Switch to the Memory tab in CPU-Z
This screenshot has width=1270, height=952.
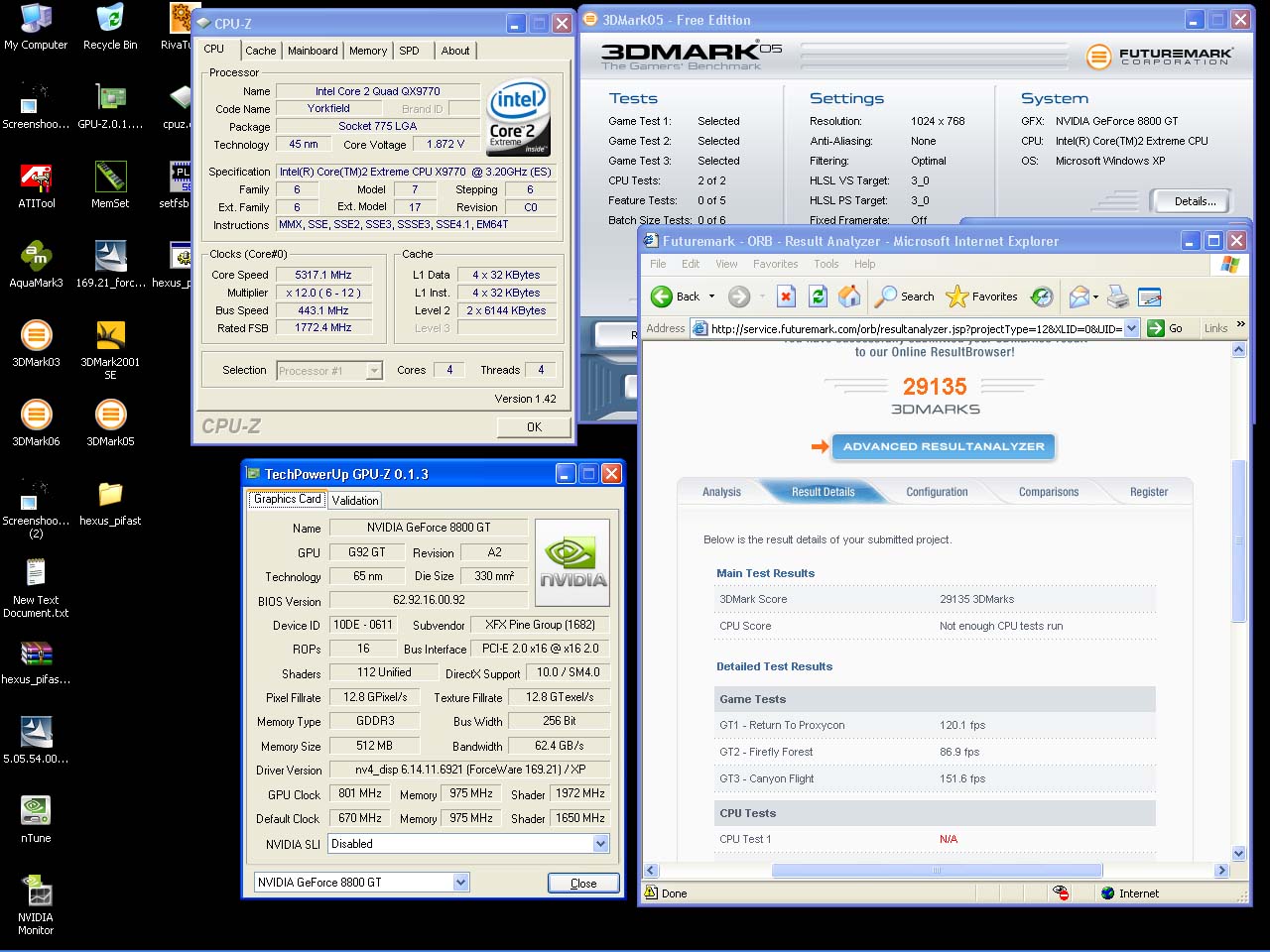[x=368, y=51]
